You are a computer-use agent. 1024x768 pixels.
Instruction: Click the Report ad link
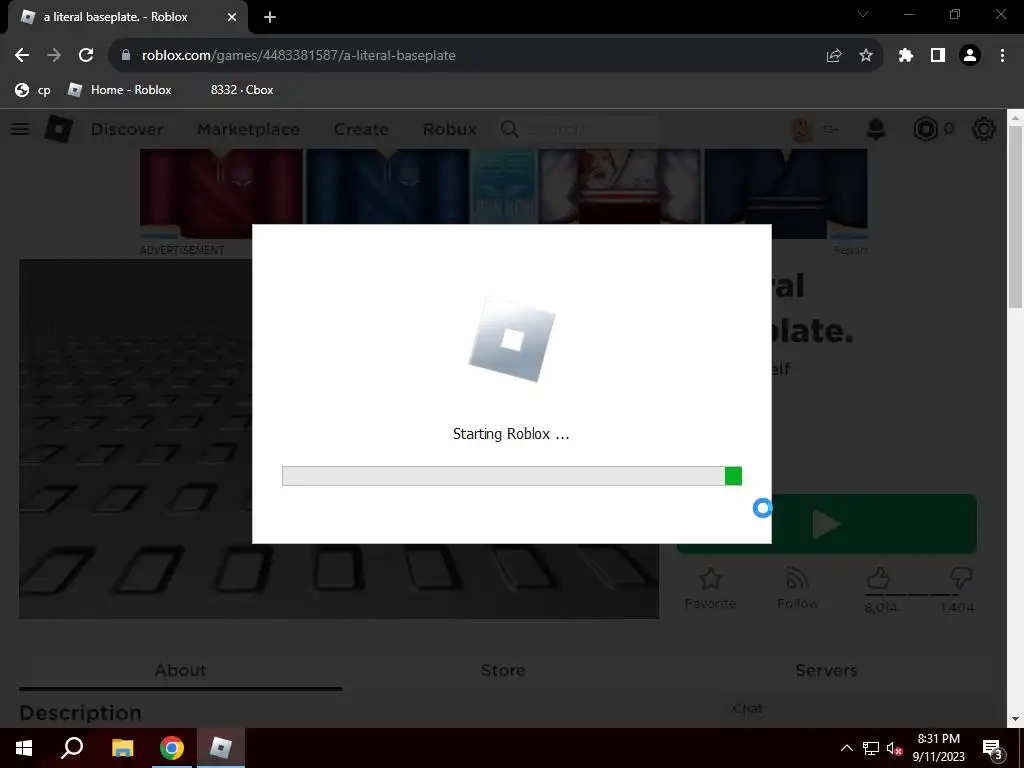click(850, 250)
